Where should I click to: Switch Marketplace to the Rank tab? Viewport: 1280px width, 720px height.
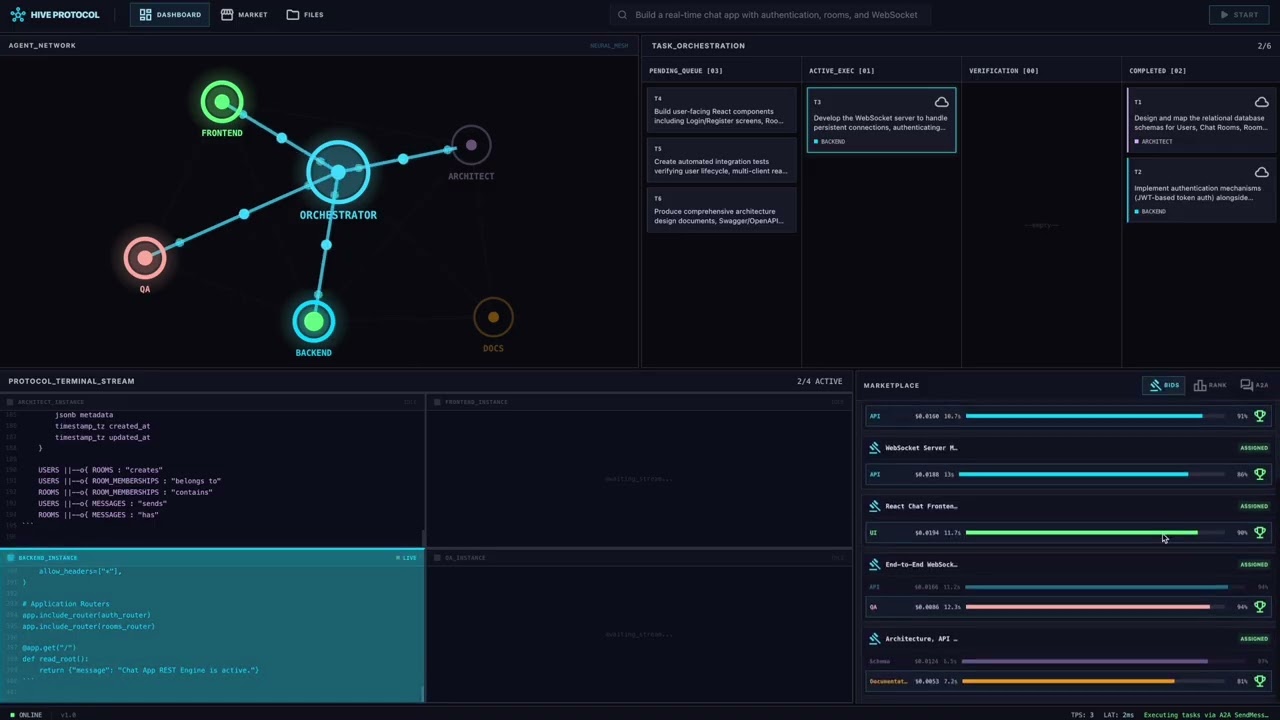pos(1210,385)
